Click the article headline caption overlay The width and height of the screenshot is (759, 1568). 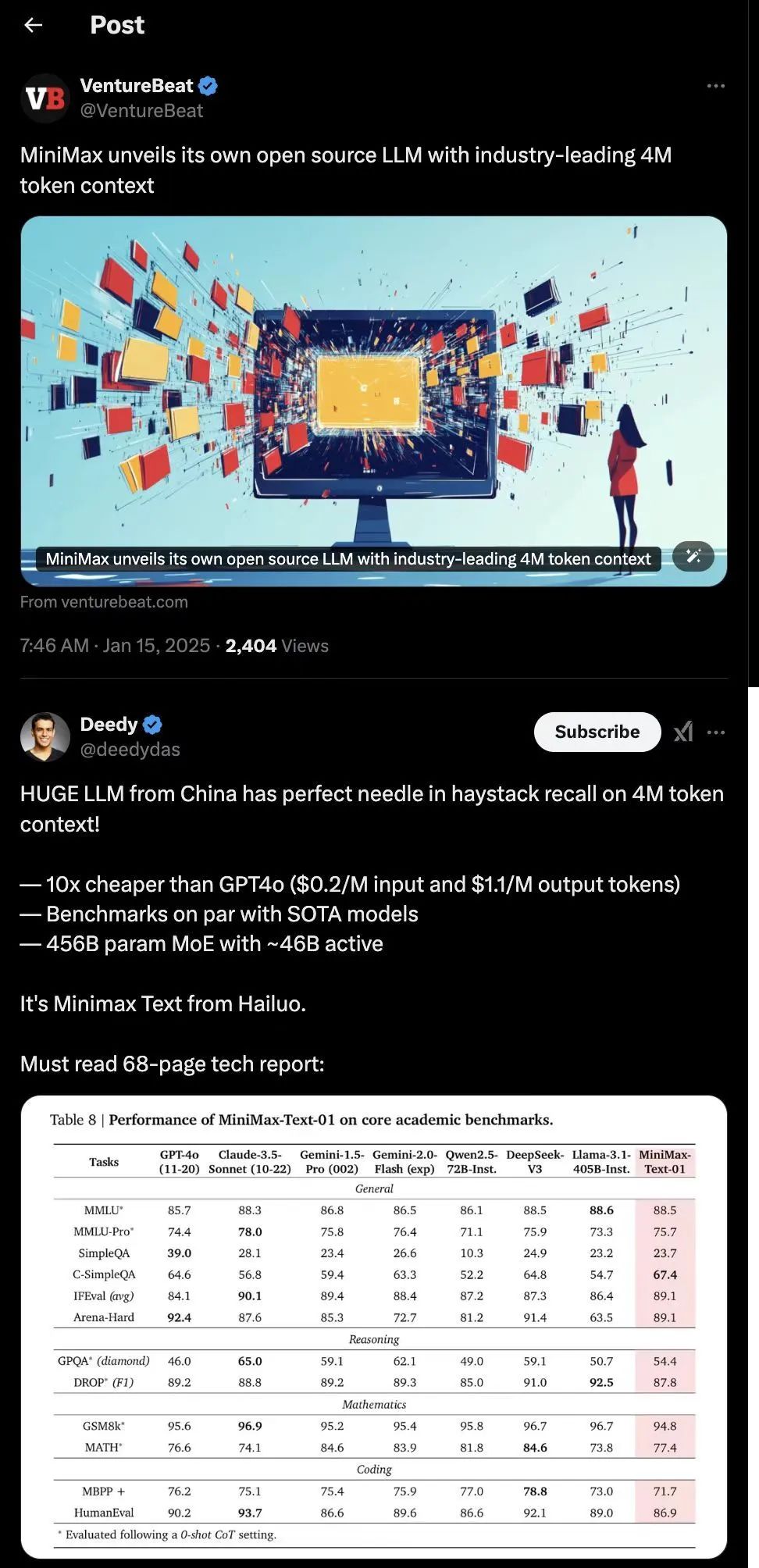(x=348, y=559)
